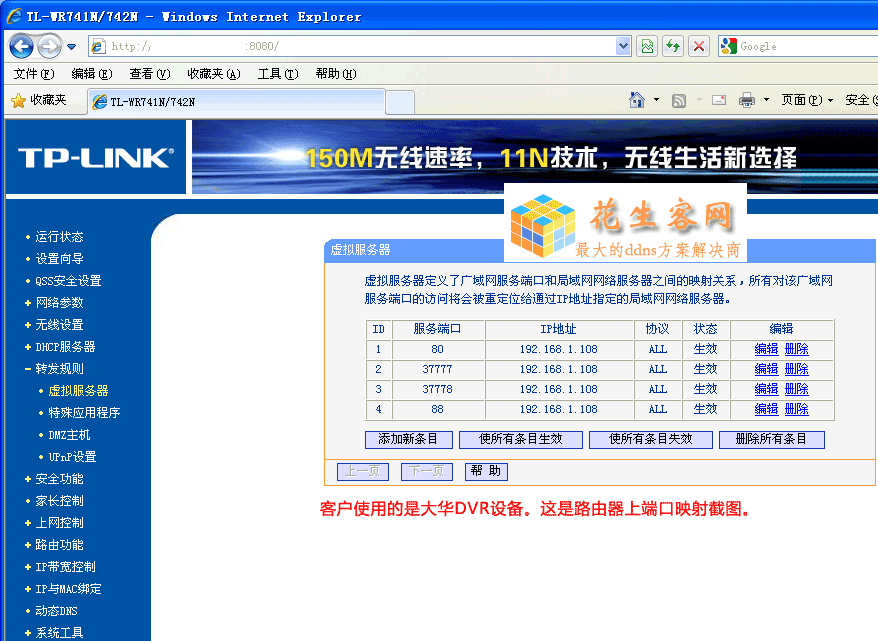Click the 收藏夹 favorites star button

tap(39, 101)
